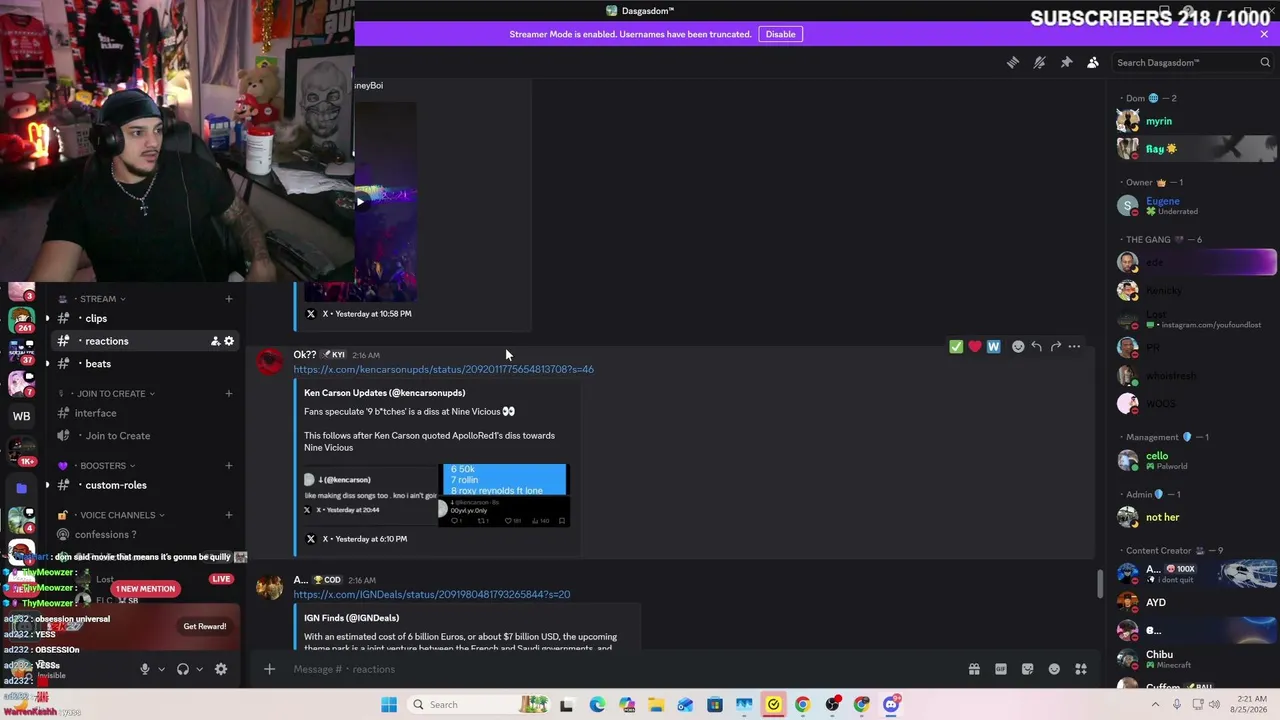This screenshot has width=1280, height=720.
Task: Toggle the member list icon
Action: tap(1093, 62)
